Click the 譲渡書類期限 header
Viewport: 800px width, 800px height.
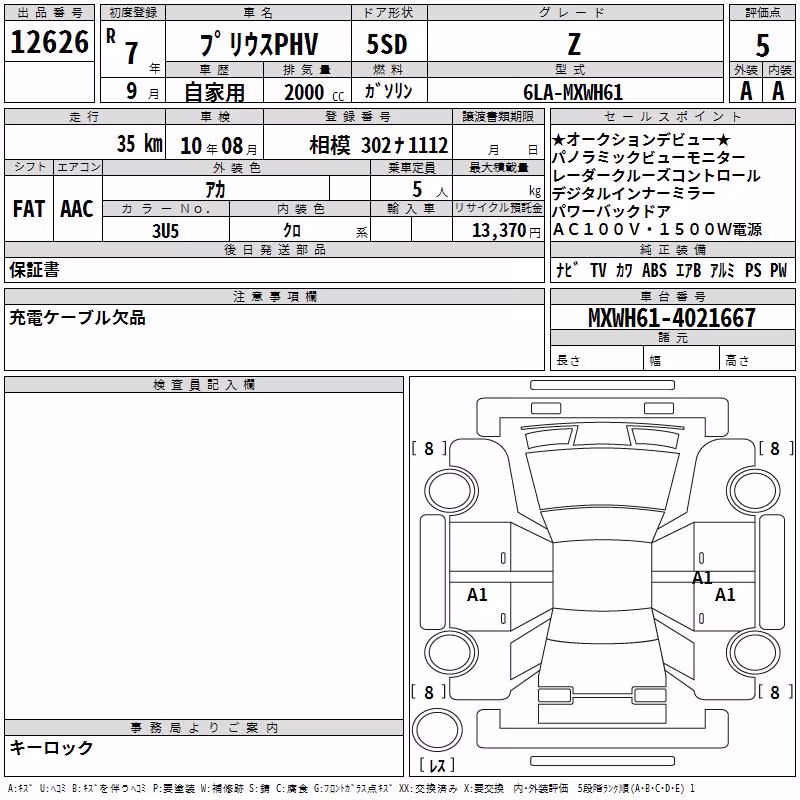click(x=498, y=116)
